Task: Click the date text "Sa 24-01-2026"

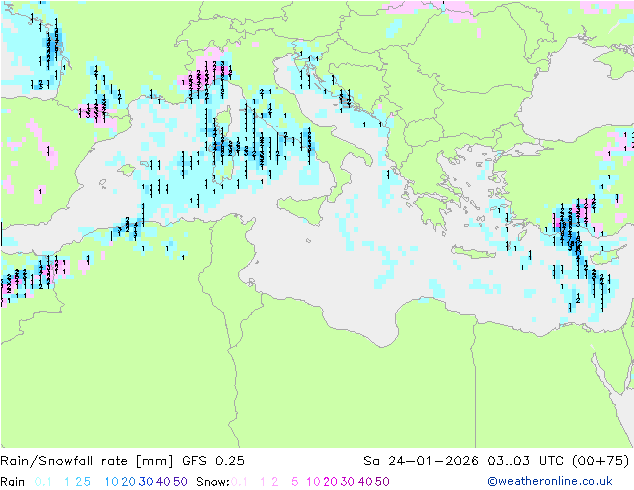Action: pyautogui.click(x=421, y=461)
